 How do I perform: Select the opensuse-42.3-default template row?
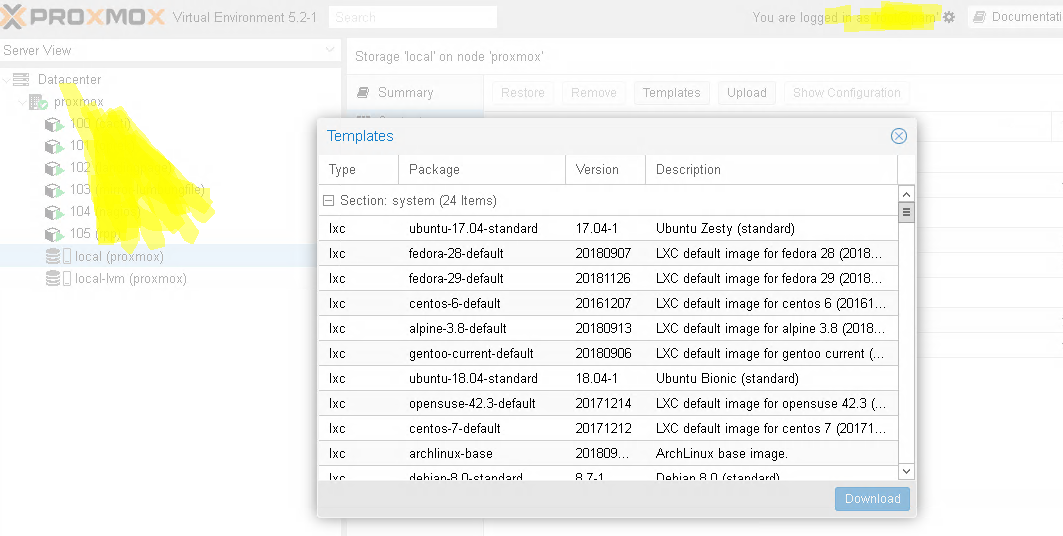608,403
